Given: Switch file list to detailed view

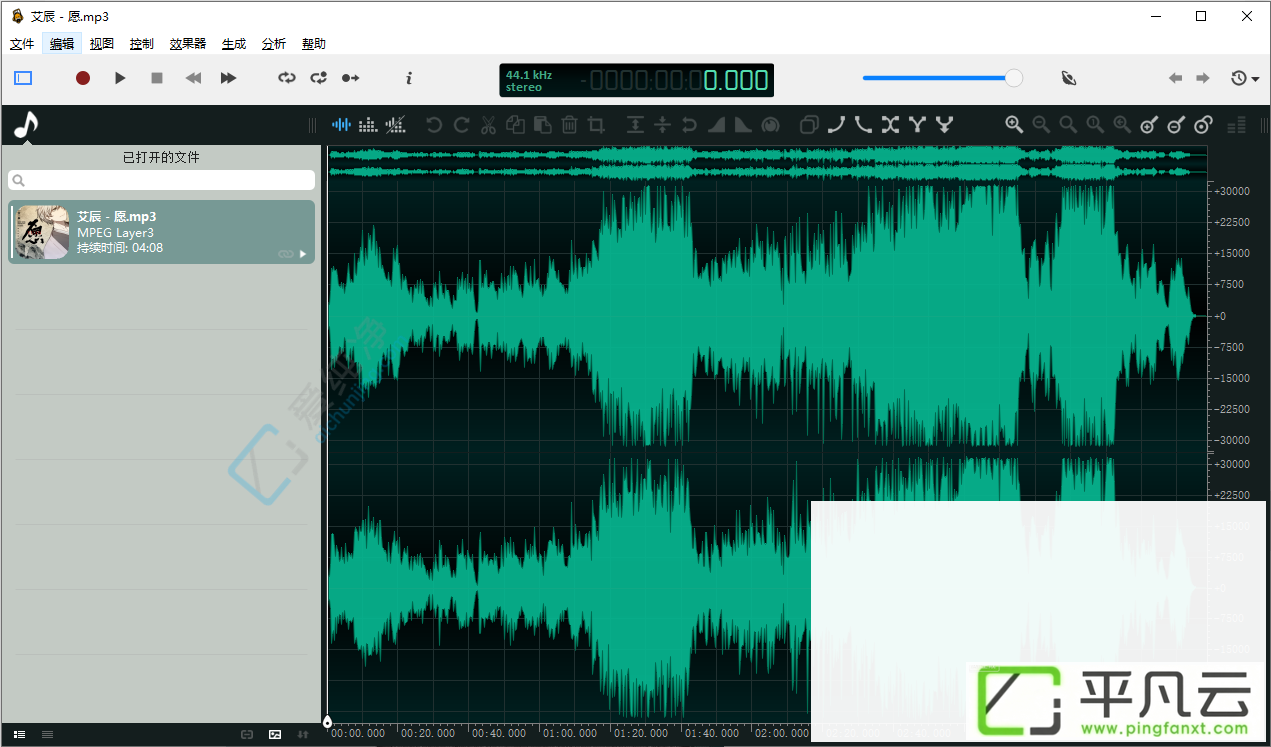Looking at the screenshot, I should click(x=20, y=735).
